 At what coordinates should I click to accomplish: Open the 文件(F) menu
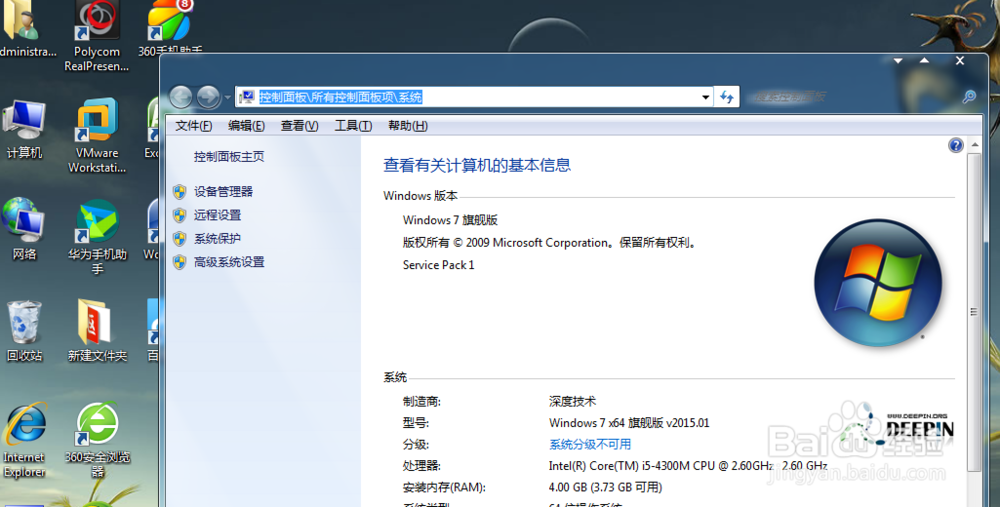(x=193, y=126)
